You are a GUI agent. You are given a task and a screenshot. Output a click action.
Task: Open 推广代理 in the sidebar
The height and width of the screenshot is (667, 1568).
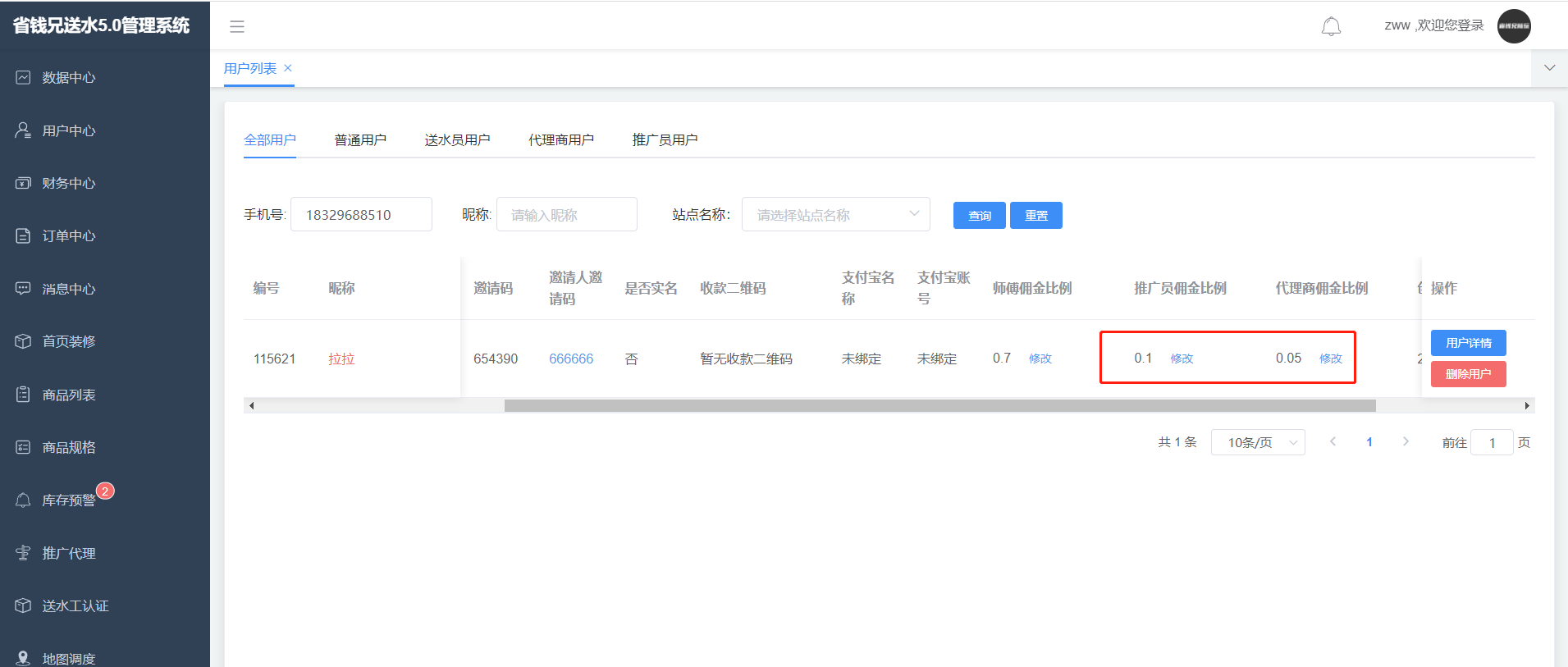pos(69,554)
